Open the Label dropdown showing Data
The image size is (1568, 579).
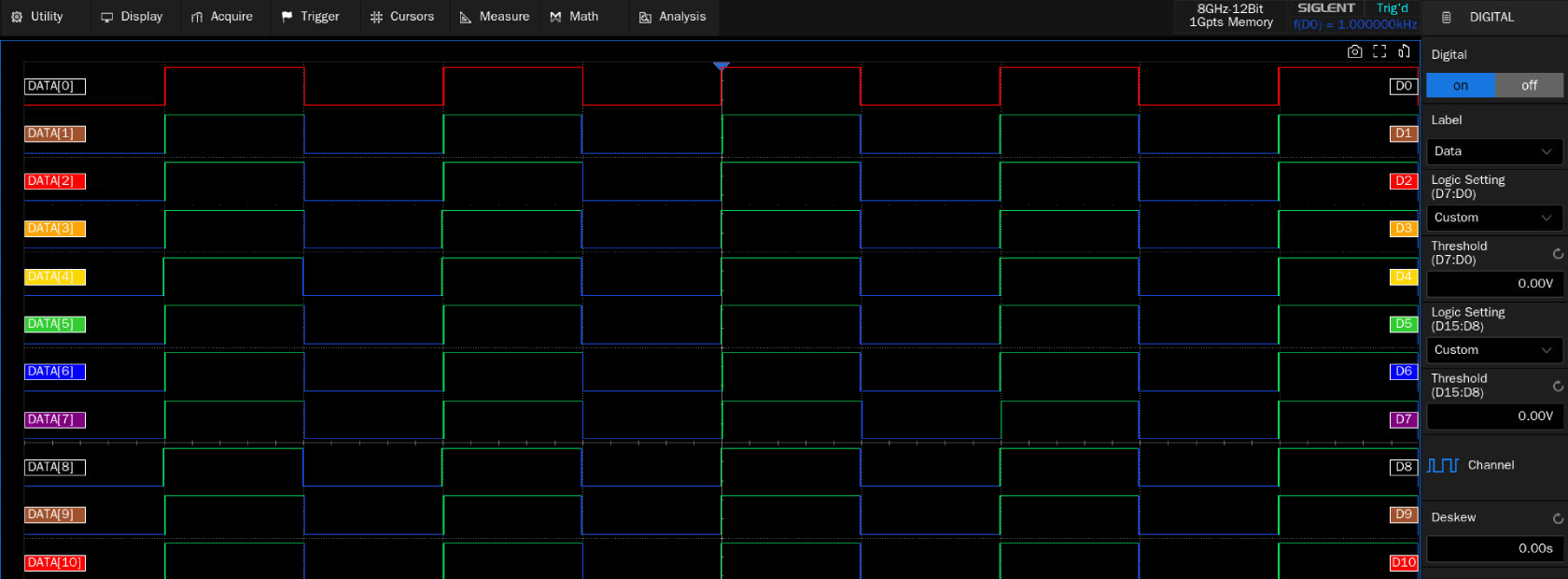1493,151
